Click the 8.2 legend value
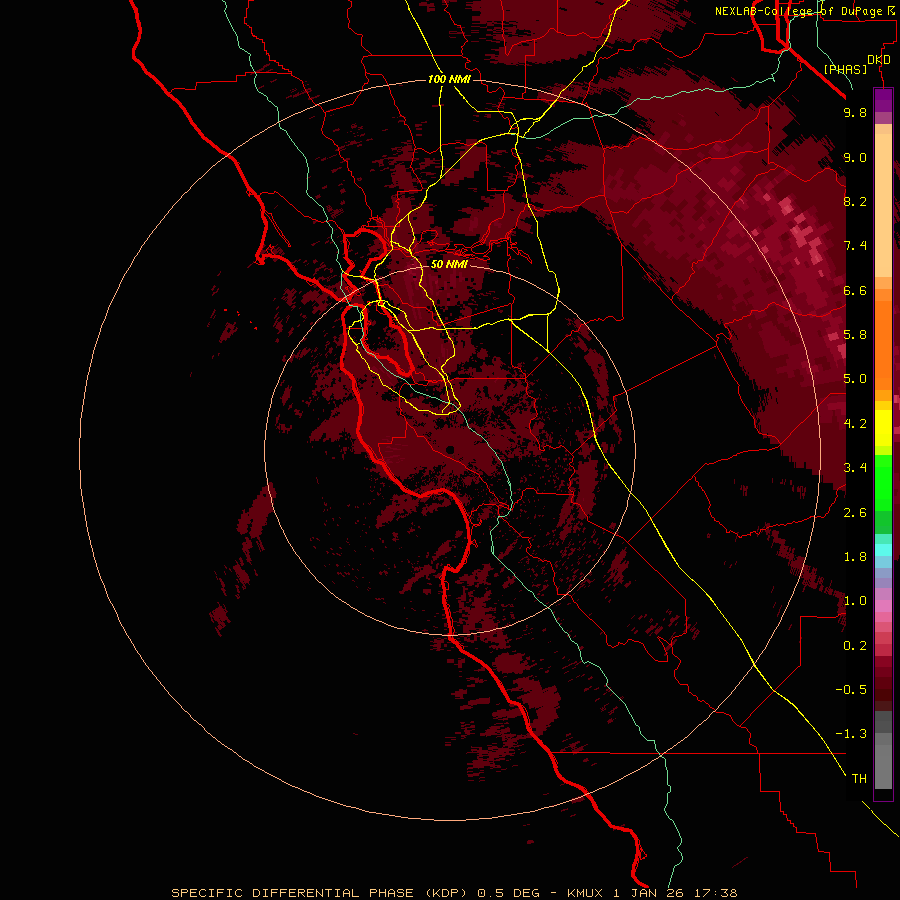Image resolution: width=900 pixels, height=900 pixels. click(x=855, y=201)
